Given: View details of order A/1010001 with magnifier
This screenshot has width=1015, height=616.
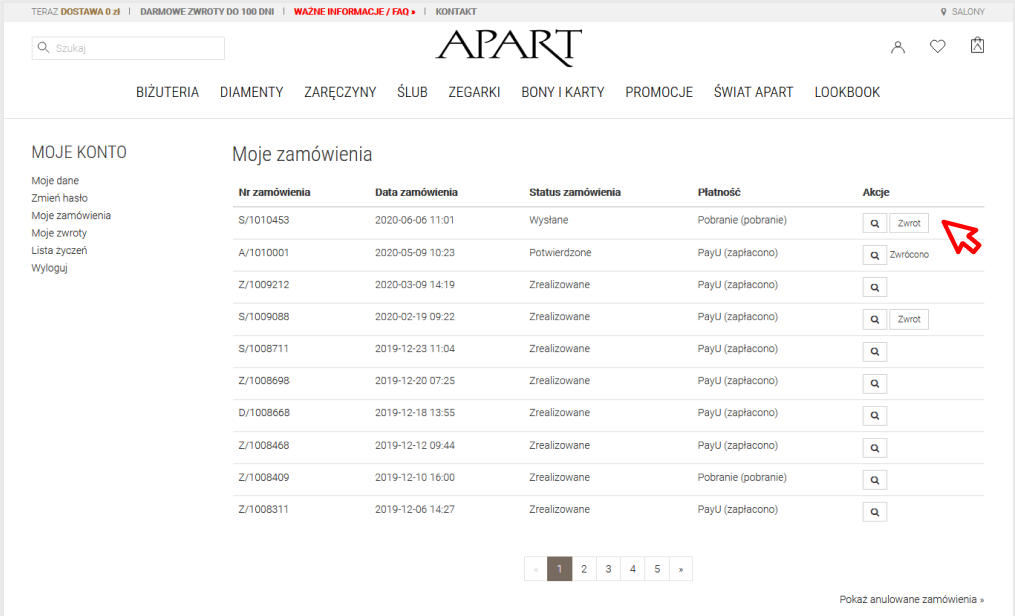Looking at the screenshot, I should pos(874,256).
